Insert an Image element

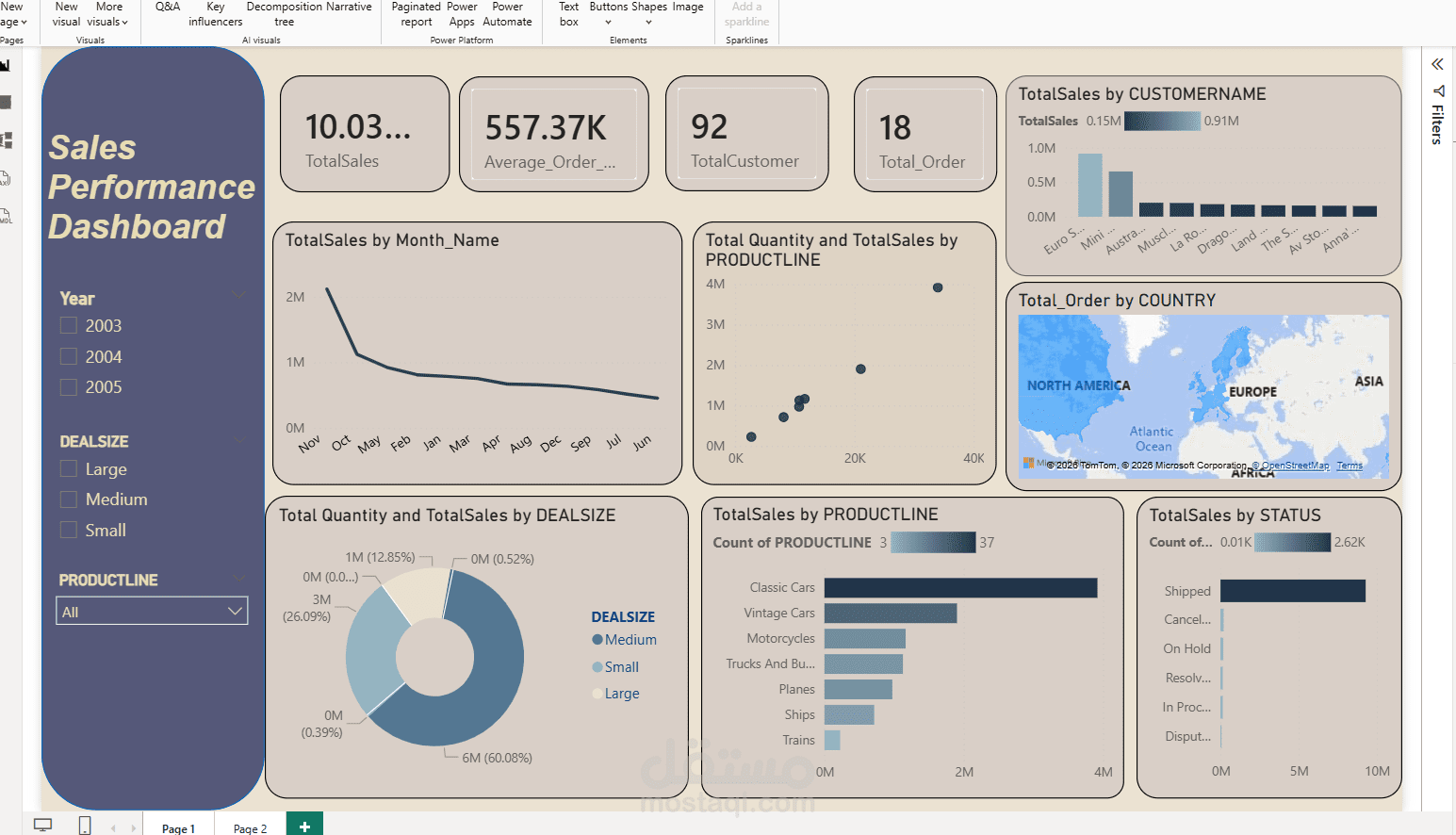(x=688, y=8)
